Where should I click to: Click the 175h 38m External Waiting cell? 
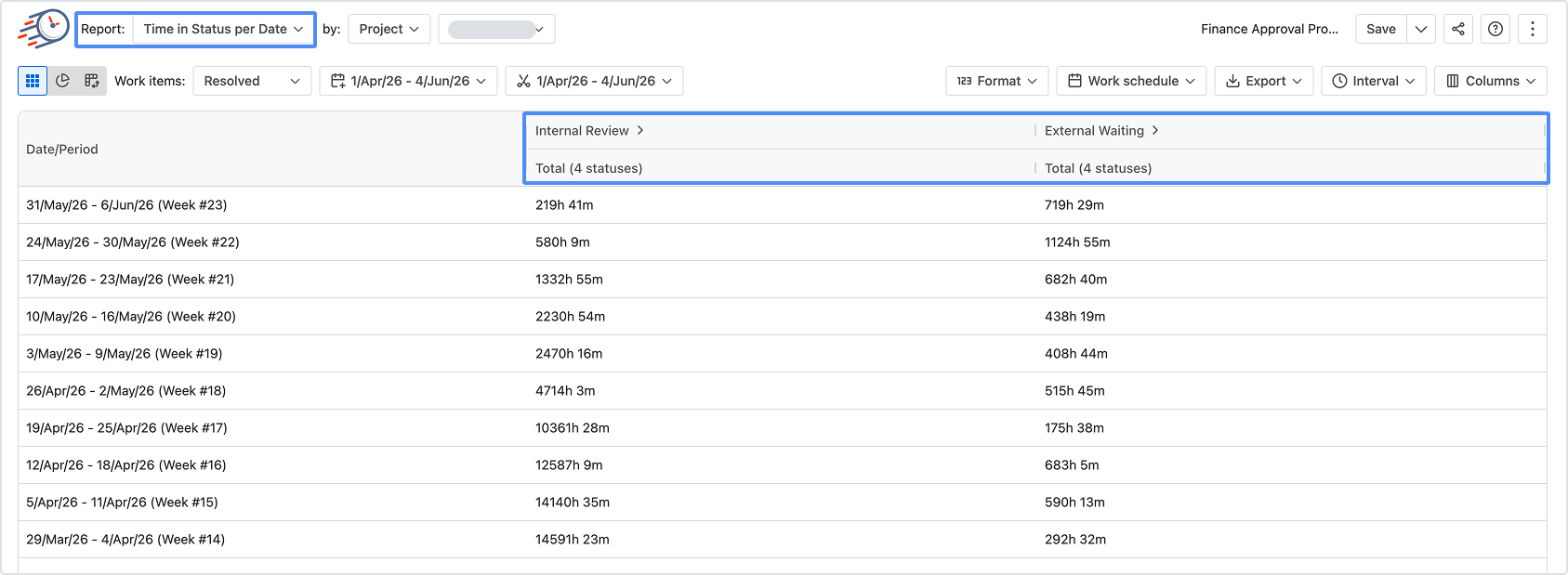coord(1074,428)
